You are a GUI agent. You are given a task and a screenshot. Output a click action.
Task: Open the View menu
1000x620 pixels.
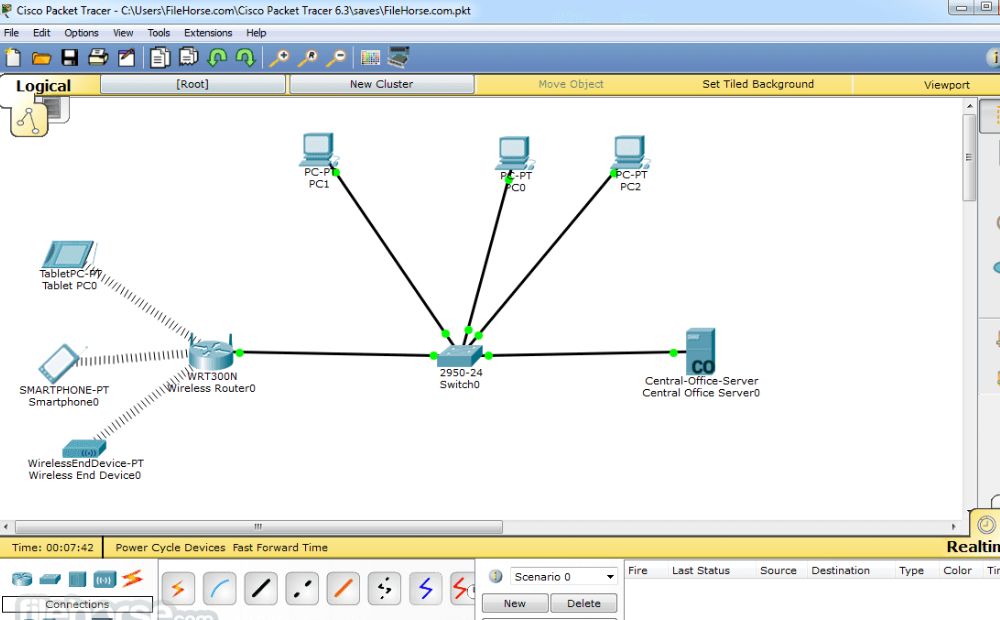(x=123, y=33)
